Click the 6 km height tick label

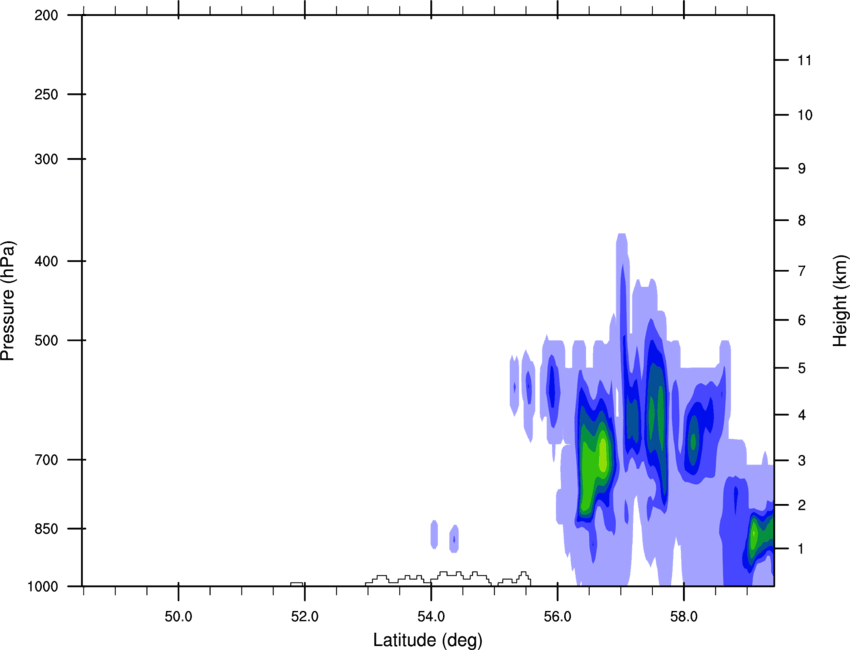click(x=802, y=320)
